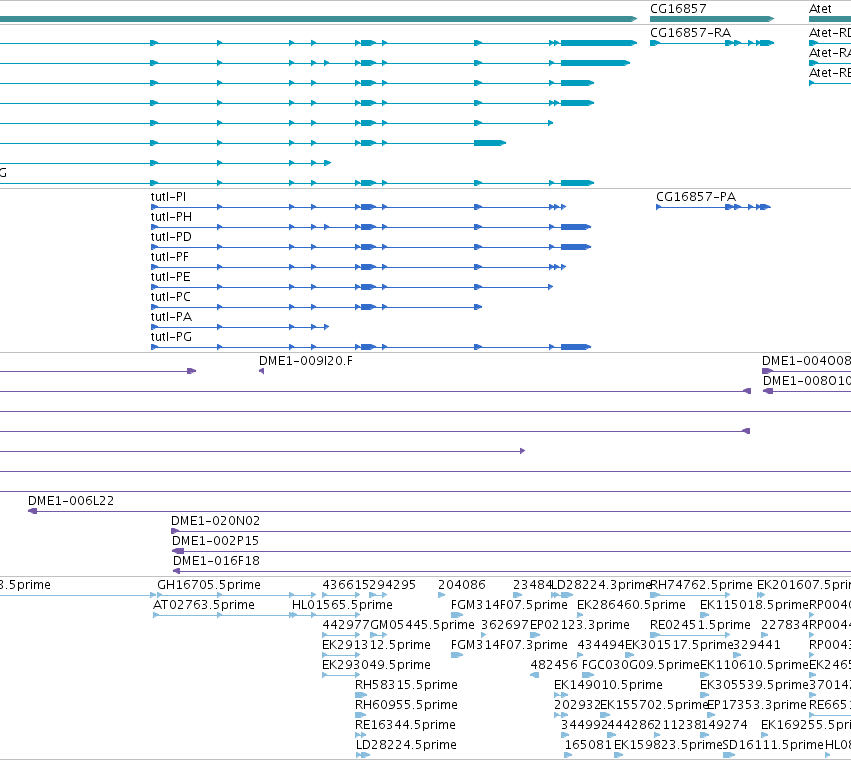Select the EK293049.5prime EST
The image size is (851, 760).
(x=341, y=675)
